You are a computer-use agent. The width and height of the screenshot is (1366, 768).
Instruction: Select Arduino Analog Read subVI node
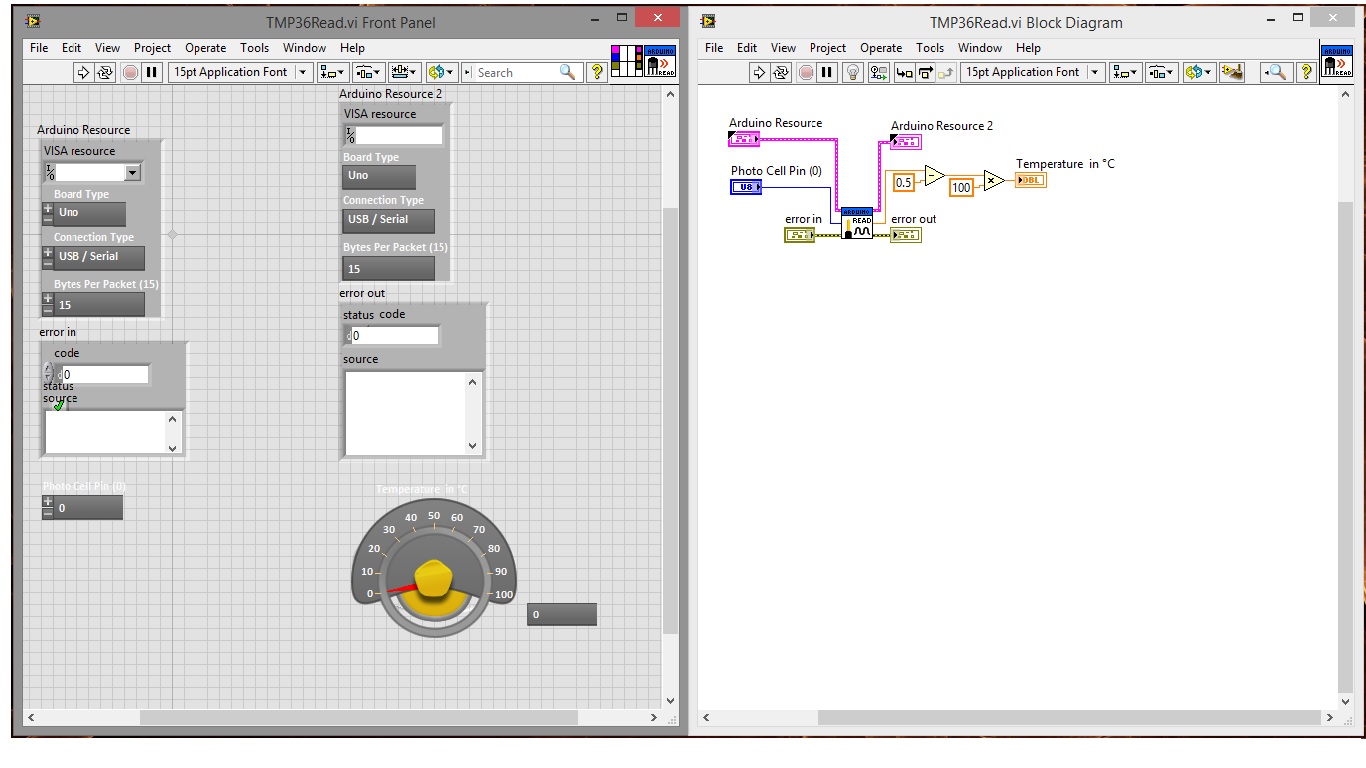tap(857, 223)
